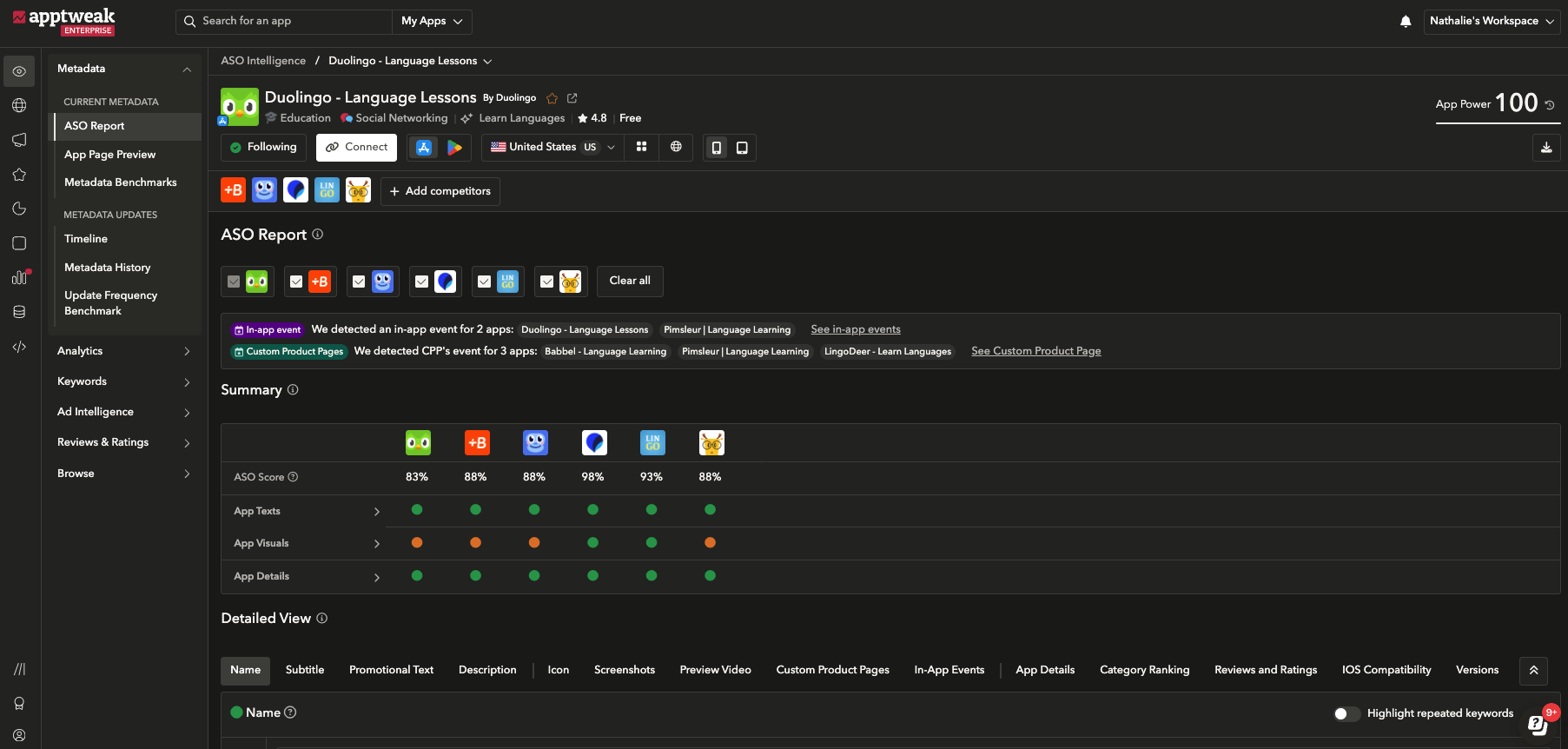Favorite Duolingo with star icon

click(552, 98)
